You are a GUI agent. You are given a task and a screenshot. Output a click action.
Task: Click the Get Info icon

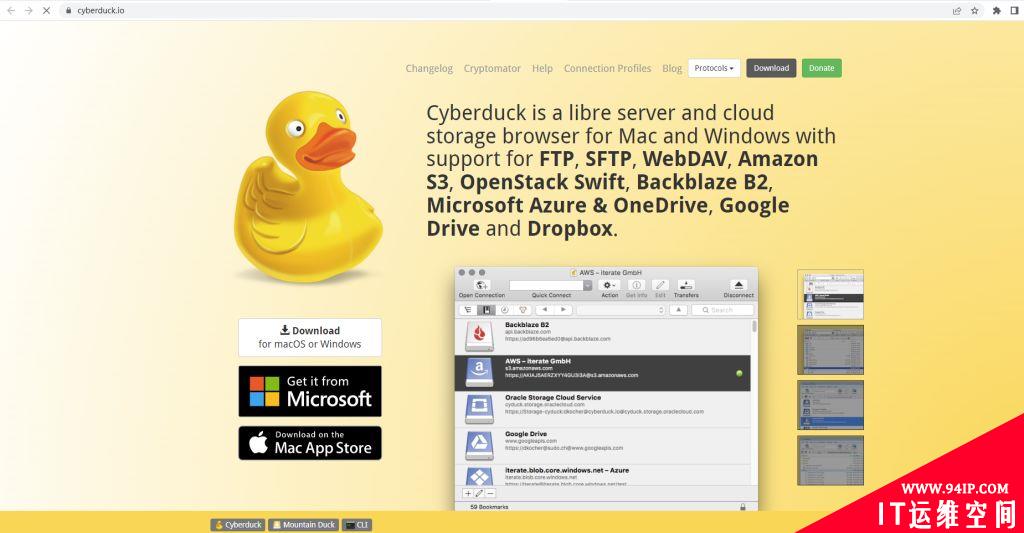click(x=636, y=285)
